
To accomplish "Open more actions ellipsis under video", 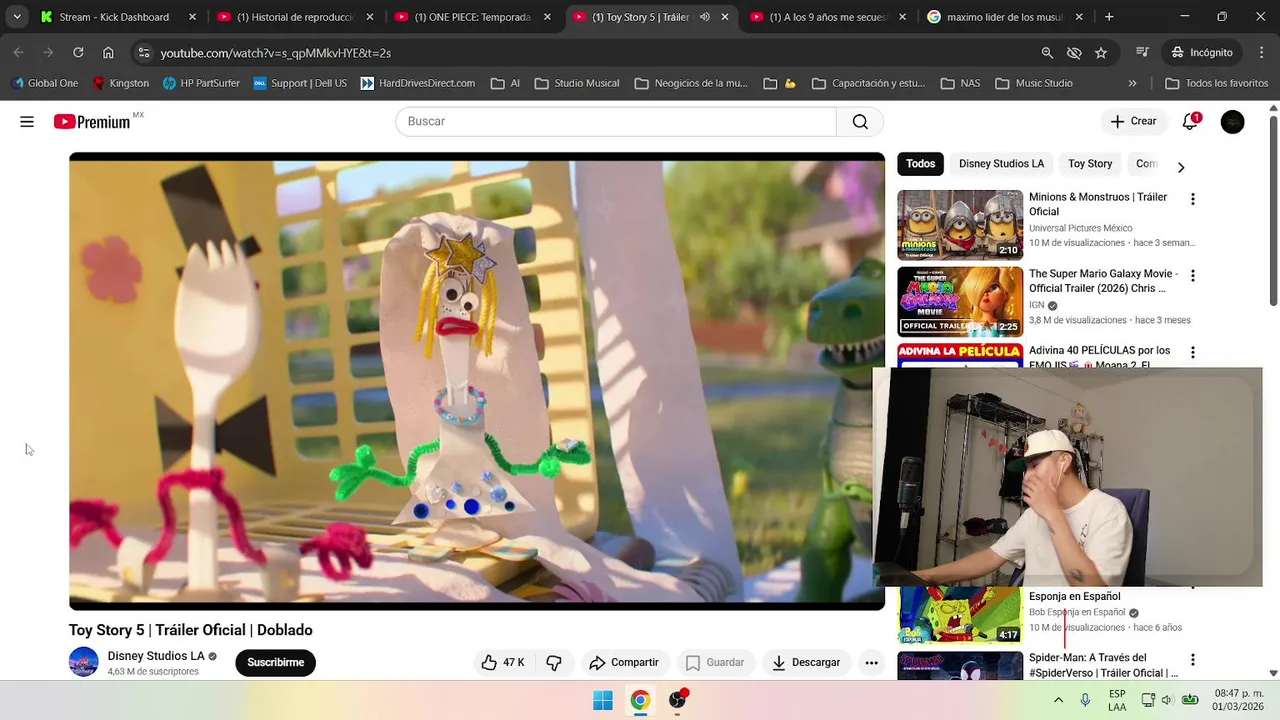I will click(871, 662).
